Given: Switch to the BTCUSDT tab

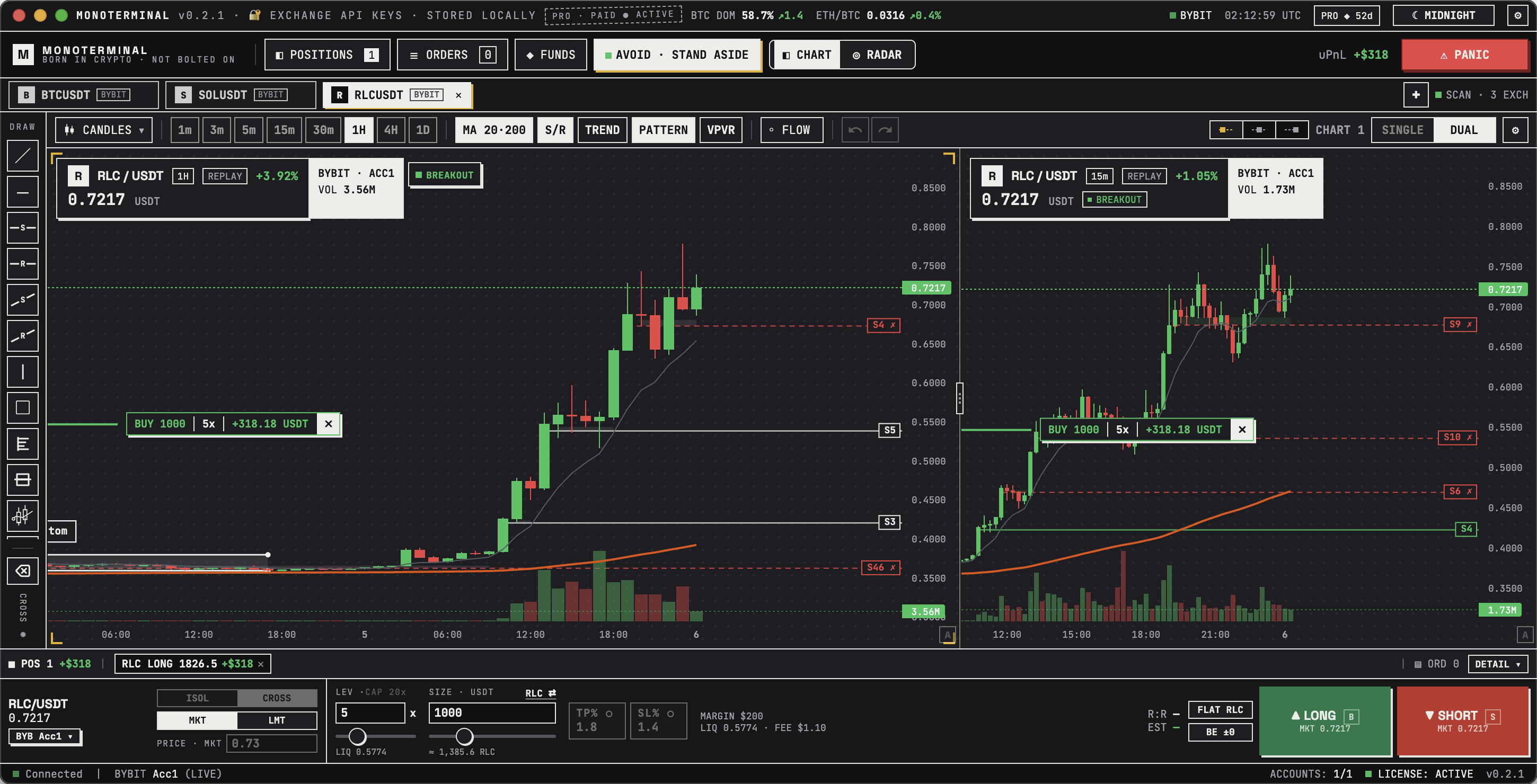Looking at the screenshot, I should (84, 95).
